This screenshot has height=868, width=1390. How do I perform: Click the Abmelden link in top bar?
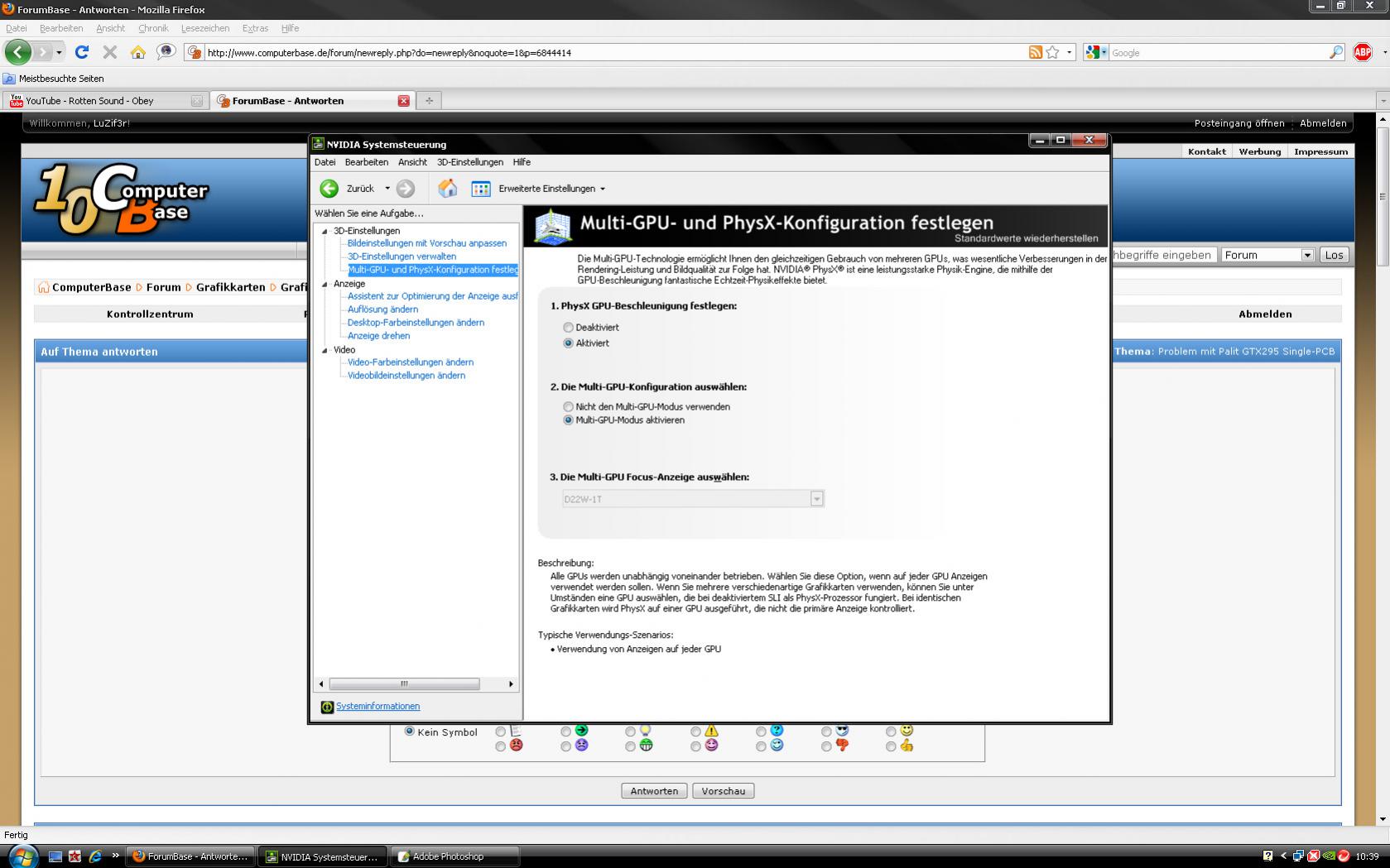(x=1323, y=123)
